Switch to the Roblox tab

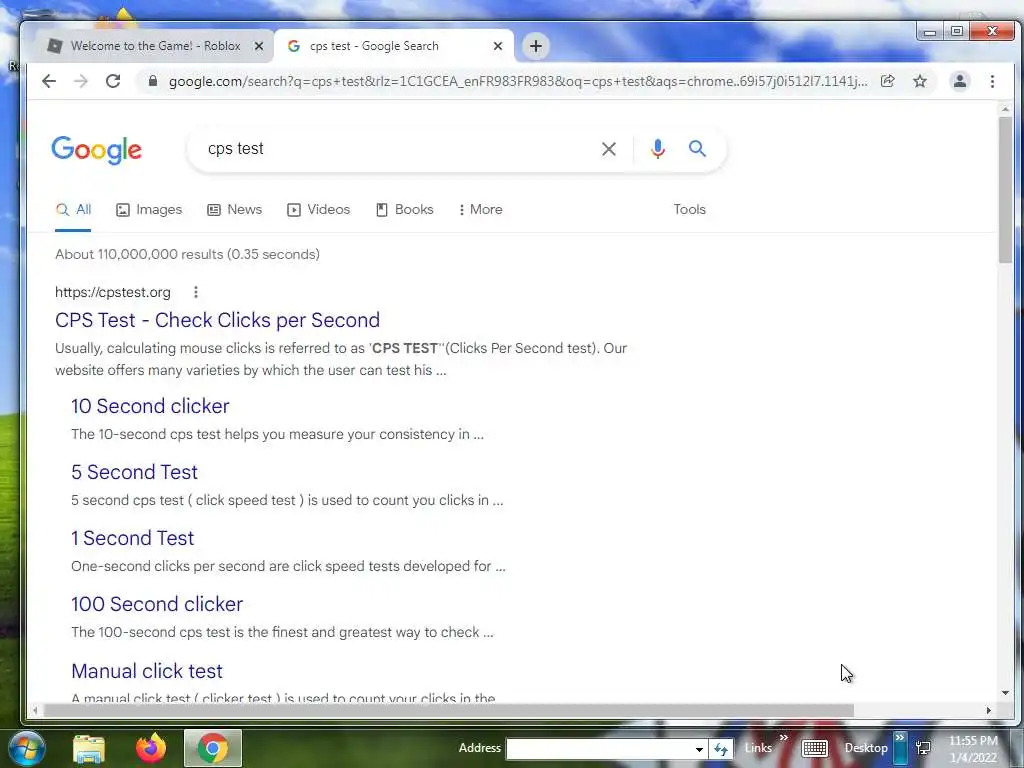[x=154, y=46]
